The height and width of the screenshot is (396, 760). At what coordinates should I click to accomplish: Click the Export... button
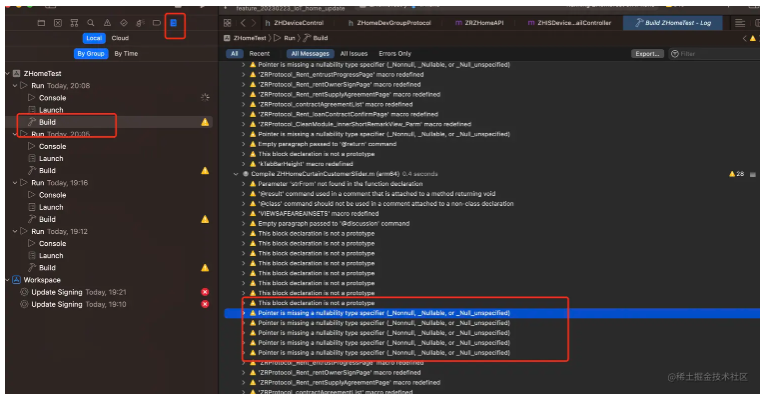click(x=647, y=53)
